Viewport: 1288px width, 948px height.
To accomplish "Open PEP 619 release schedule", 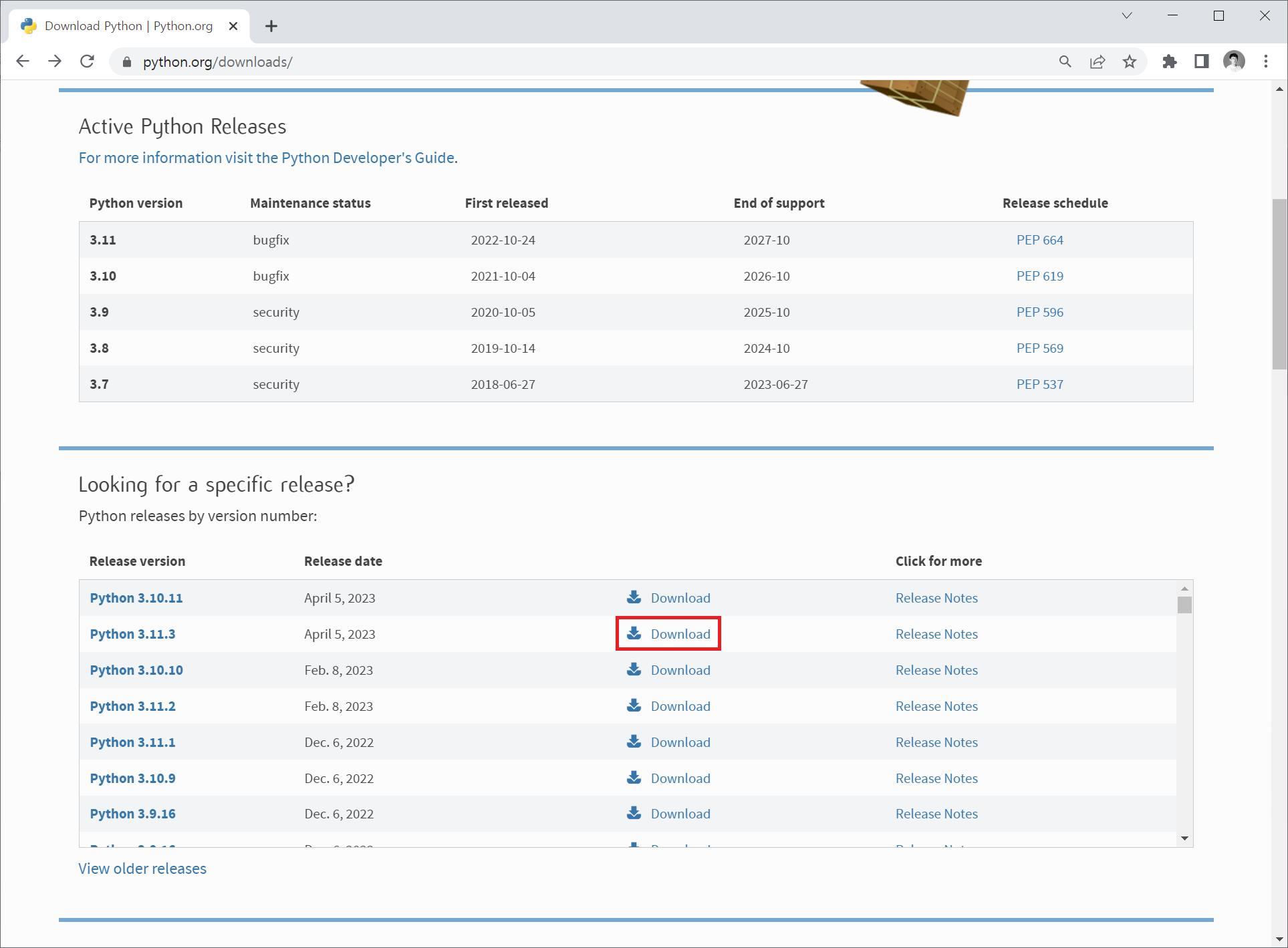I will pyautogui.click(x=1039, y=276).
